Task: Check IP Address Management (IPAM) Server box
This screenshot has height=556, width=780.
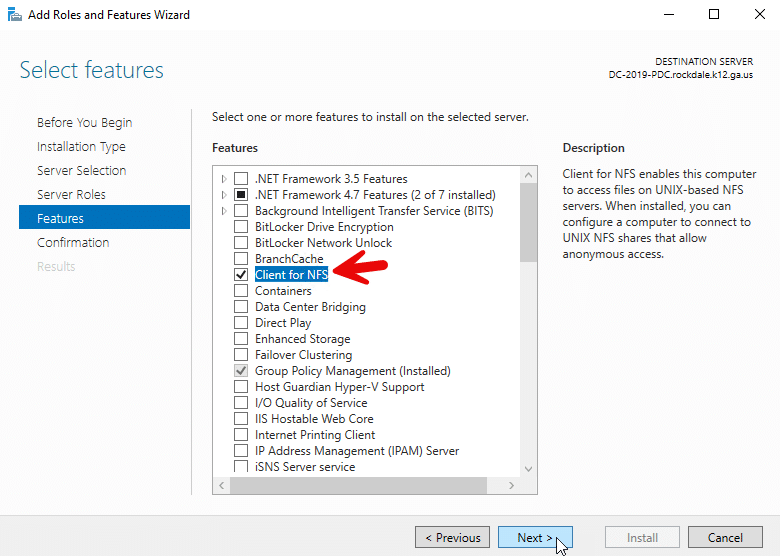Action: pos(241,451)
